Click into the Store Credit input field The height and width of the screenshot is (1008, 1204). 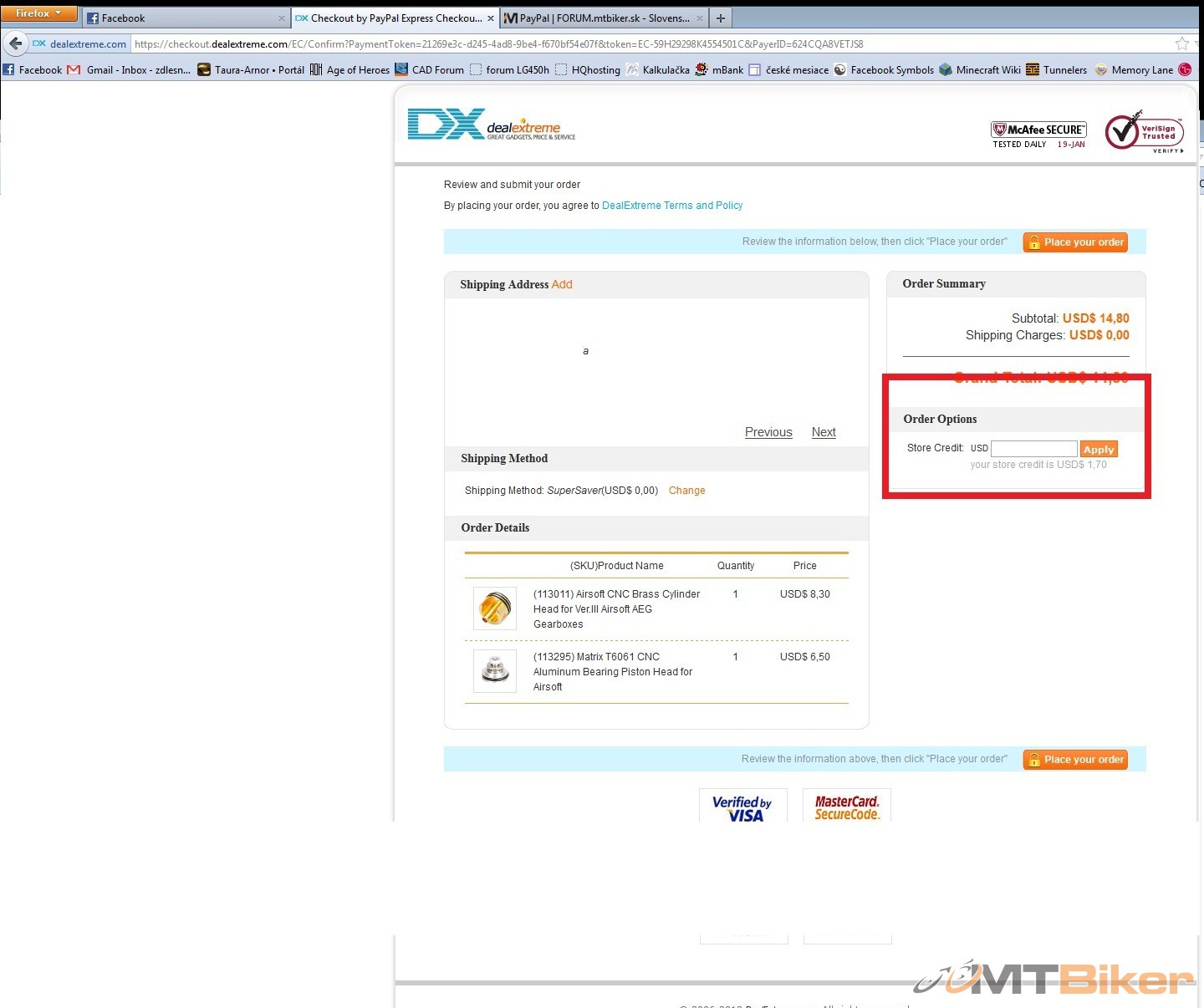[1033, 449]
